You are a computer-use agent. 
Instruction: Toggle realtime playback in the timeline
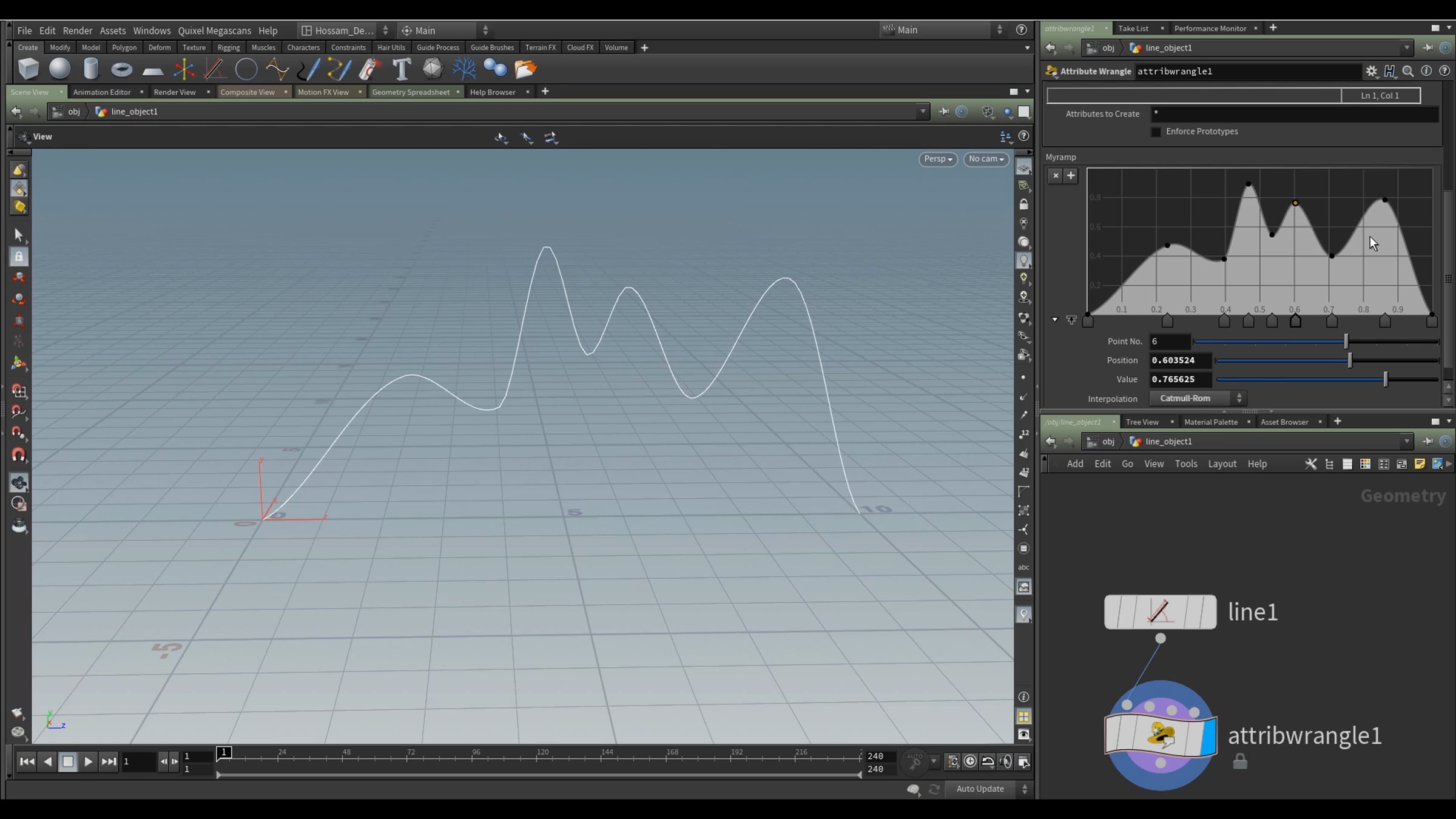pos(970,762)
